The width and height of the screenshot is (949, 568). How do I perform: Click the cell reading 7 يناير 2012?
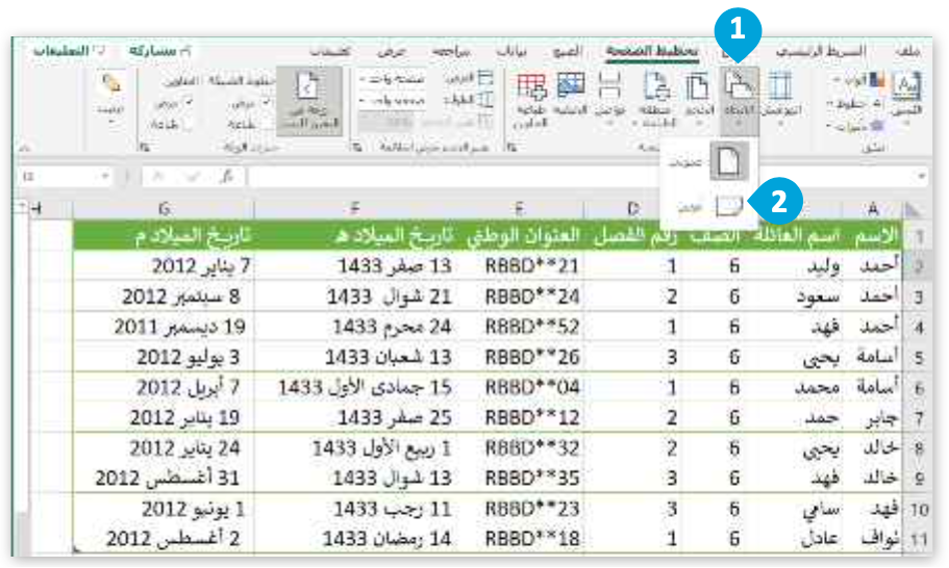pyautogui.click(x=163, y=266)
